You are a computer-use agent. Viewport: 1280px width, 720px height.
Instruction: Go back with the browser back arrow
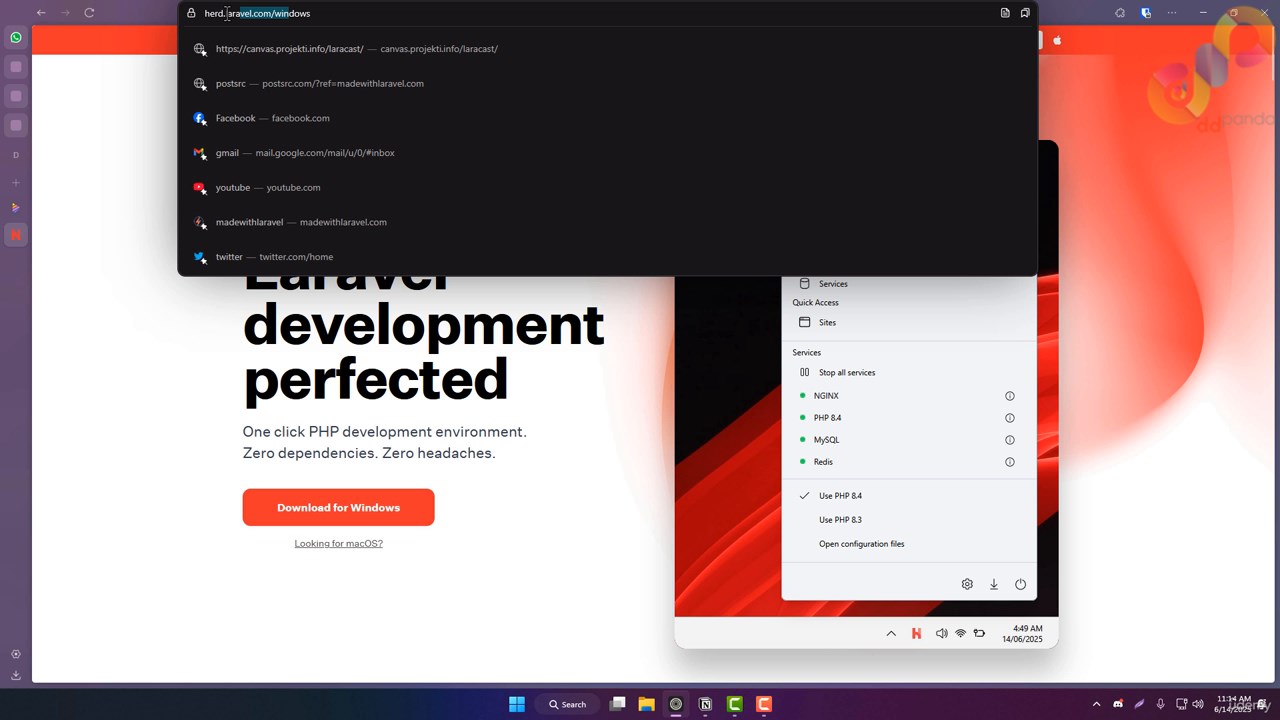(x=41, y=13)
